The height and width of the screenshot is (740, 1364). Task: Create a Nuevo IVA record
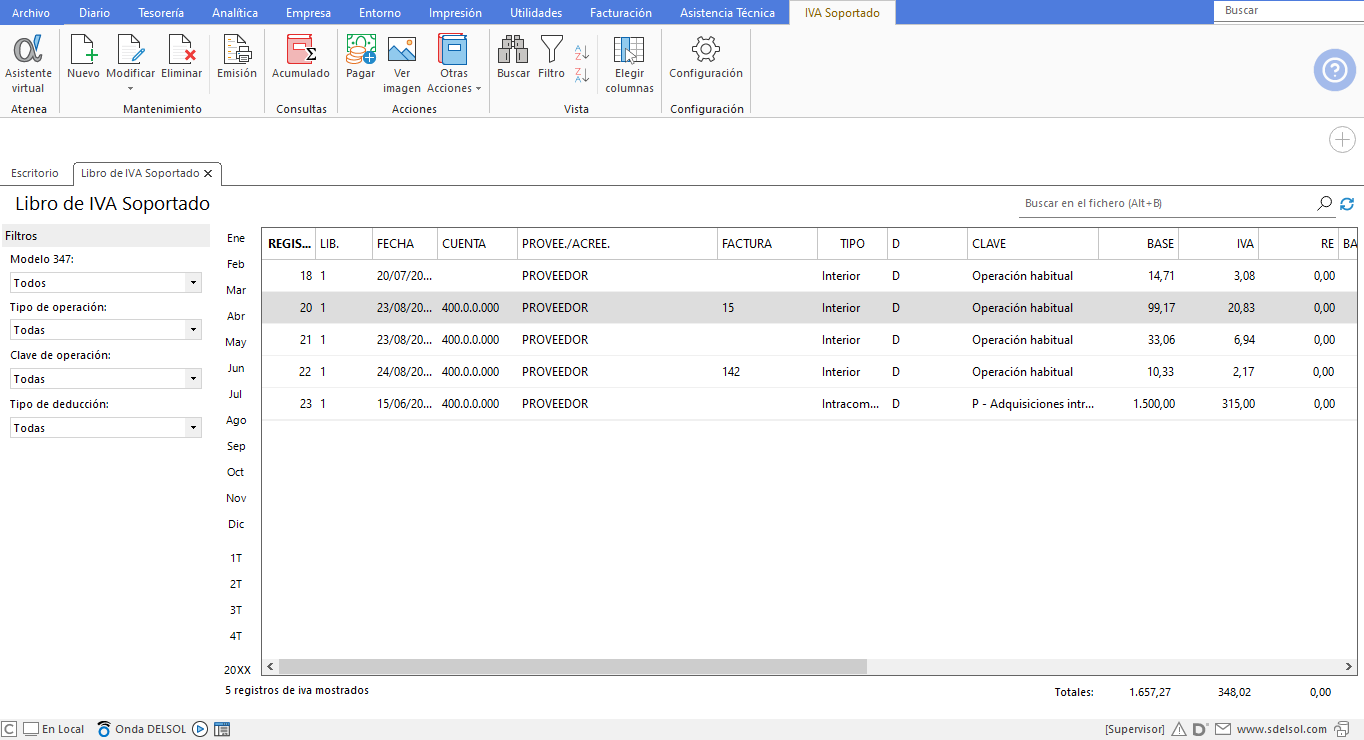pyautogui.click(x=83, y=58)
